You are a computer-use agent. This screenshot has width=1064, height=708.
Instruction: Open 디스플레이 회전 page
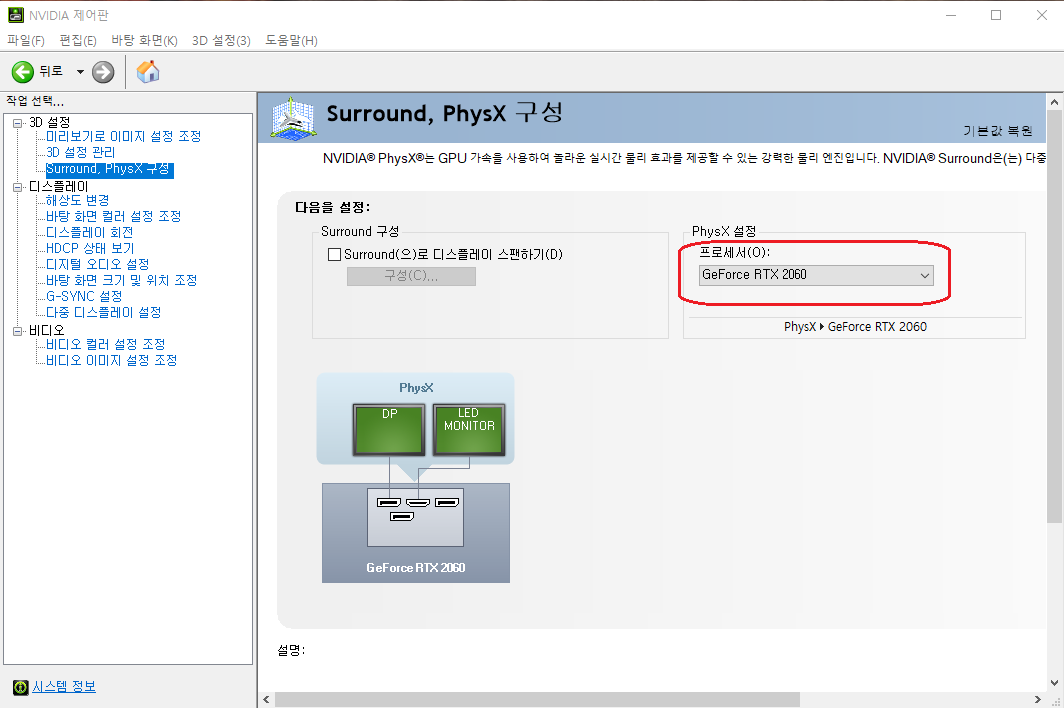(90, 232)
